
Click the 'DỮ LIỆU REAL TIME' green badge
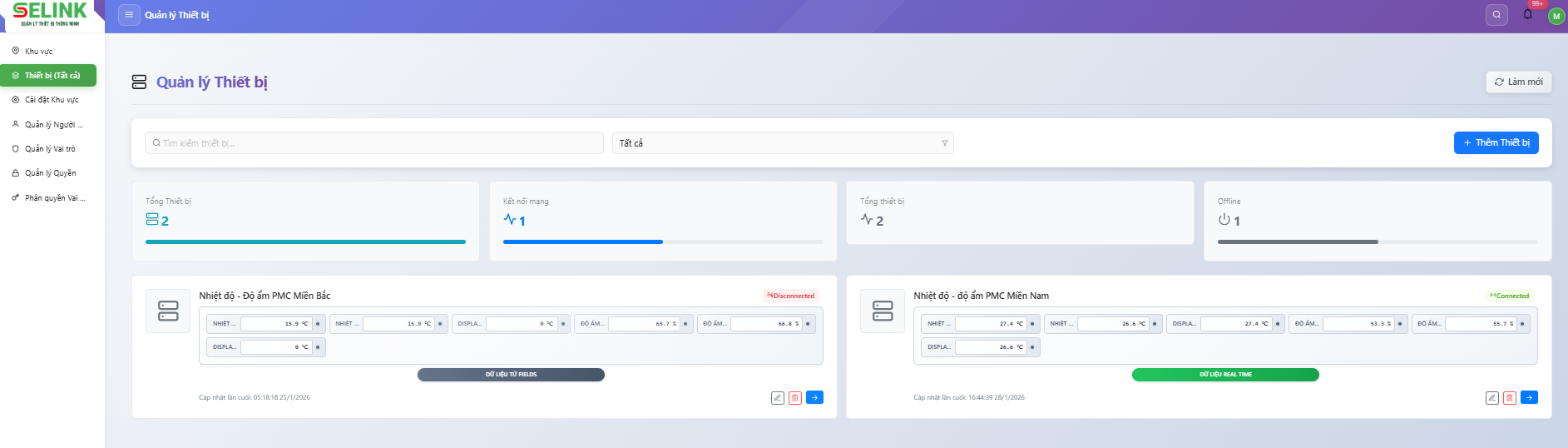click(x=1224, y=375)
